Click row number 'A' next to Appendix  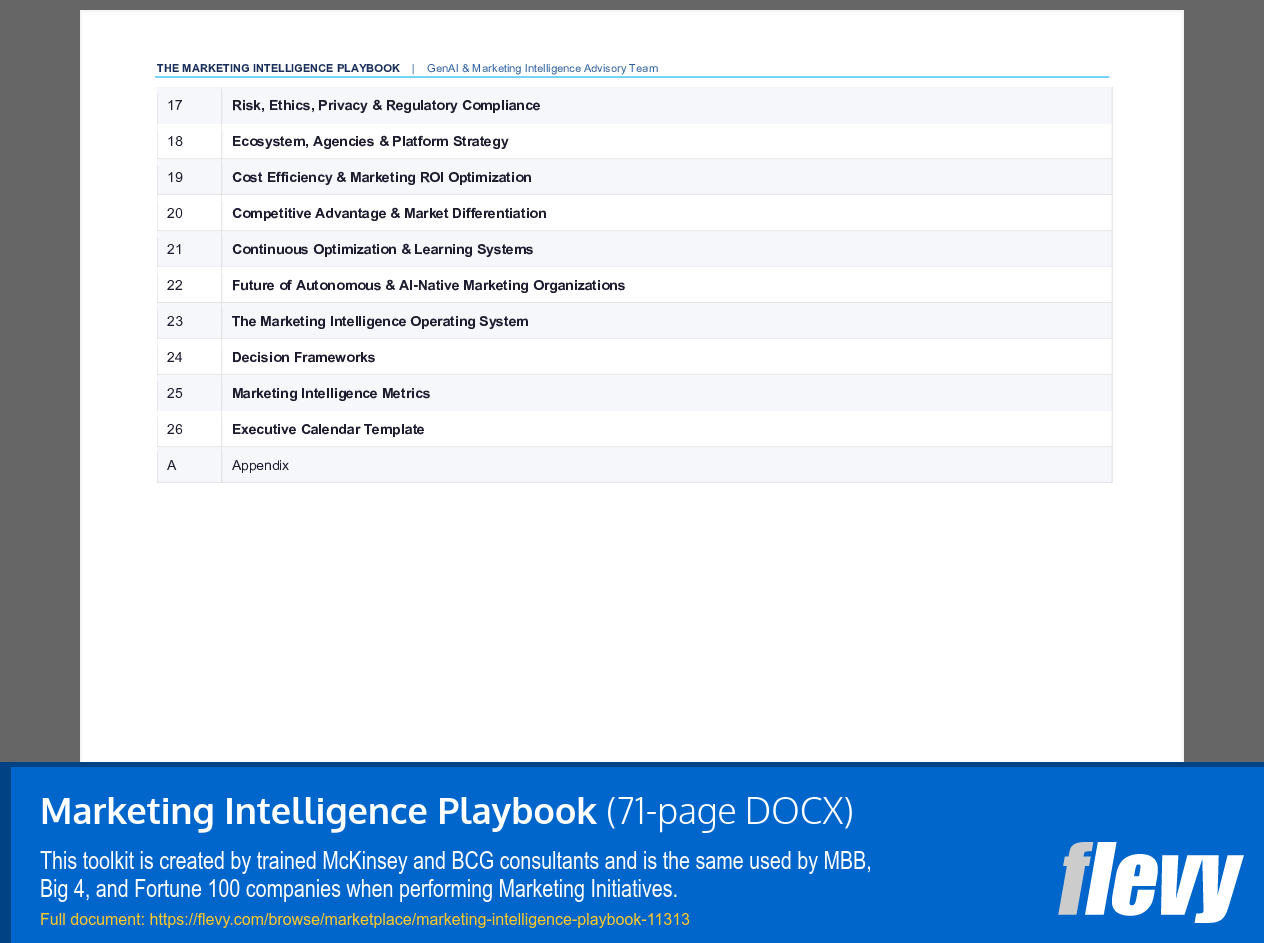click(171, 465)
